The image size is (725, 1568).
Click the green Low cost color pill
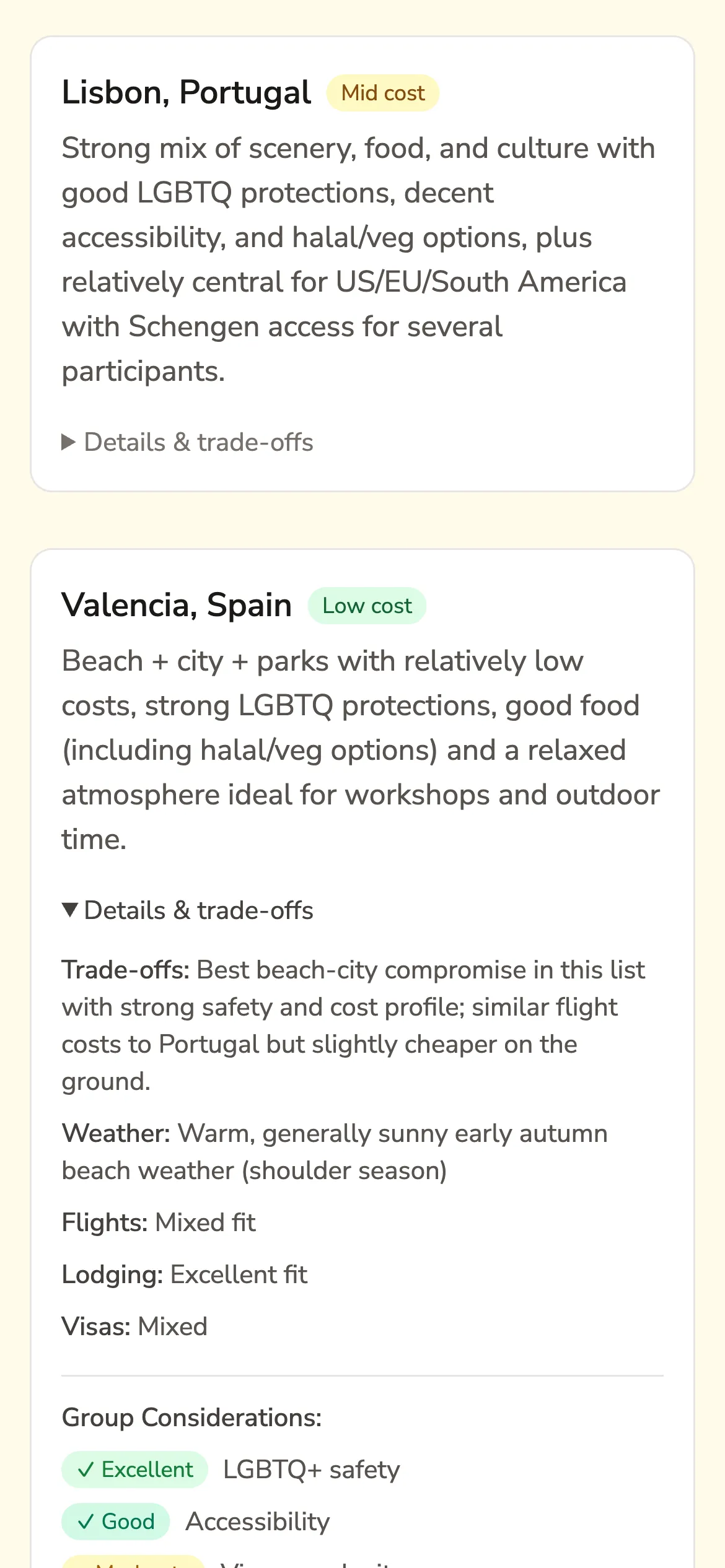pos(366,606)
